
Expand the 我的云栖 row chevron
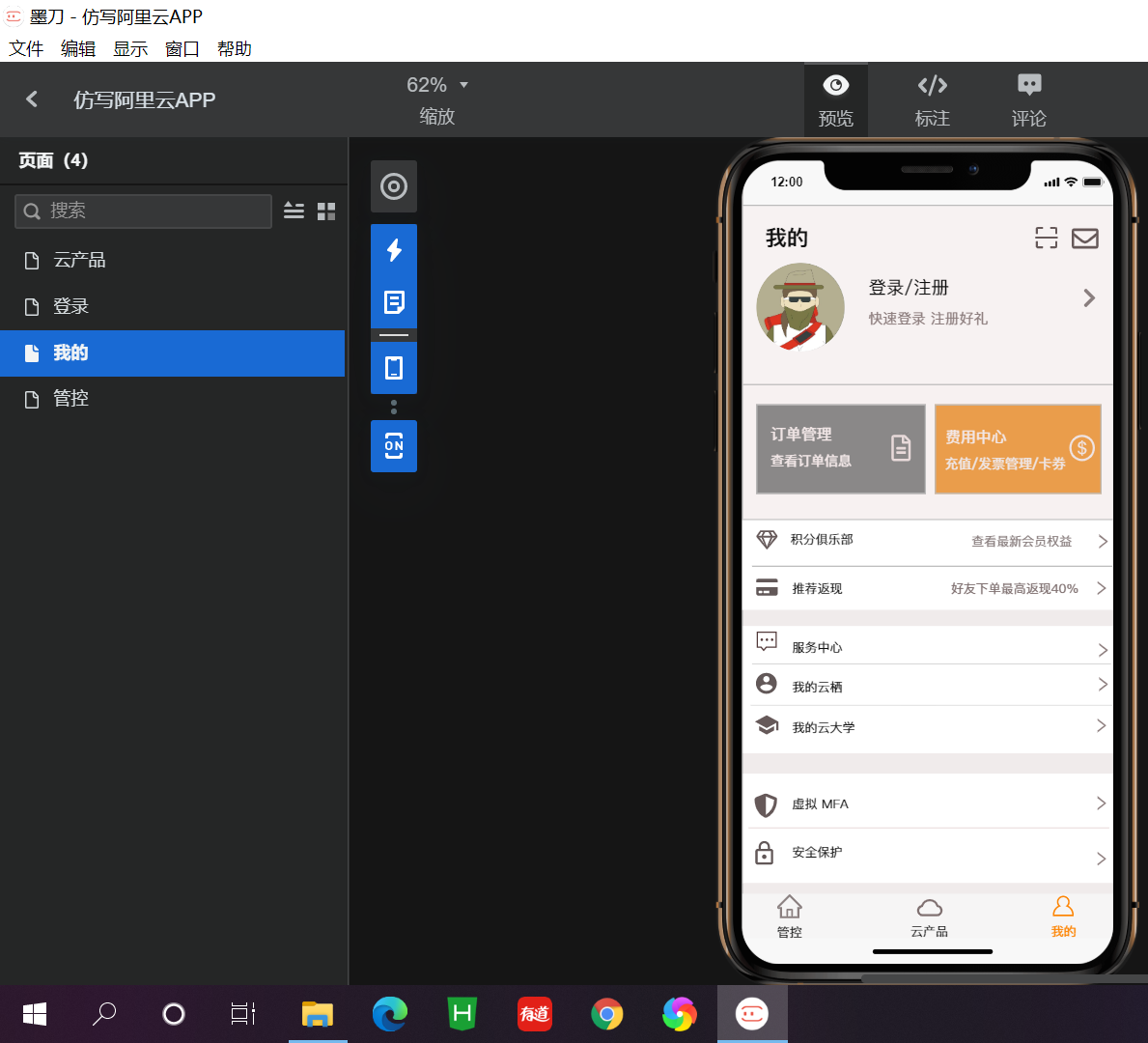pos(1102,684)
